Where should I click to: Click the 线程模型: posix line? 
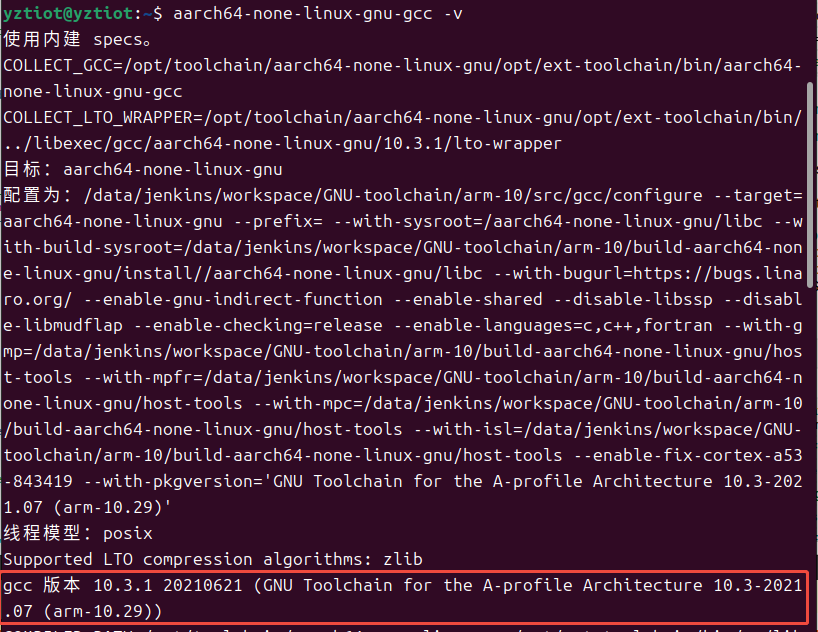tap(78, 533)
